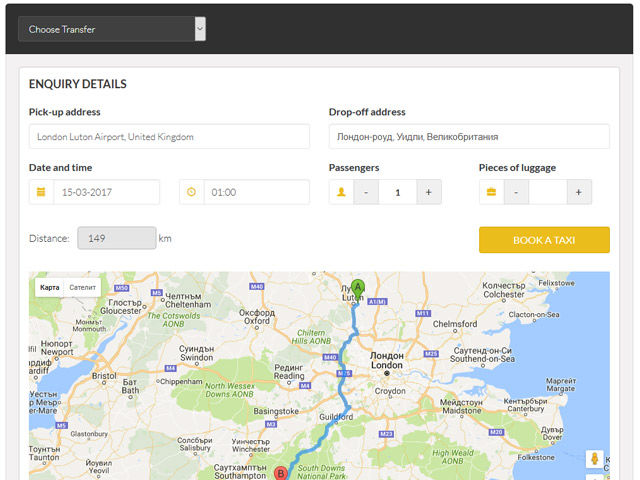Viewport: 640px width, 480px height.
Task: Increase pieces of luggage
Action: (x=579, y=192)
